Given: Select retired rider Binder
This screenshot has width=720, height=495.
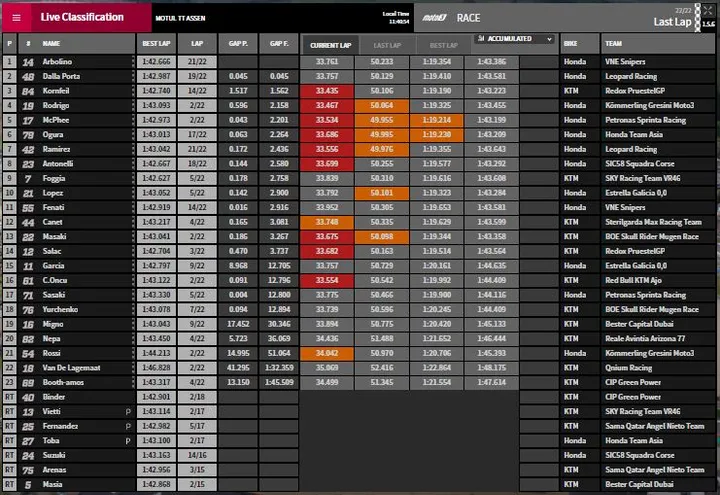Looking at the screenshot, I should point(54,397).
